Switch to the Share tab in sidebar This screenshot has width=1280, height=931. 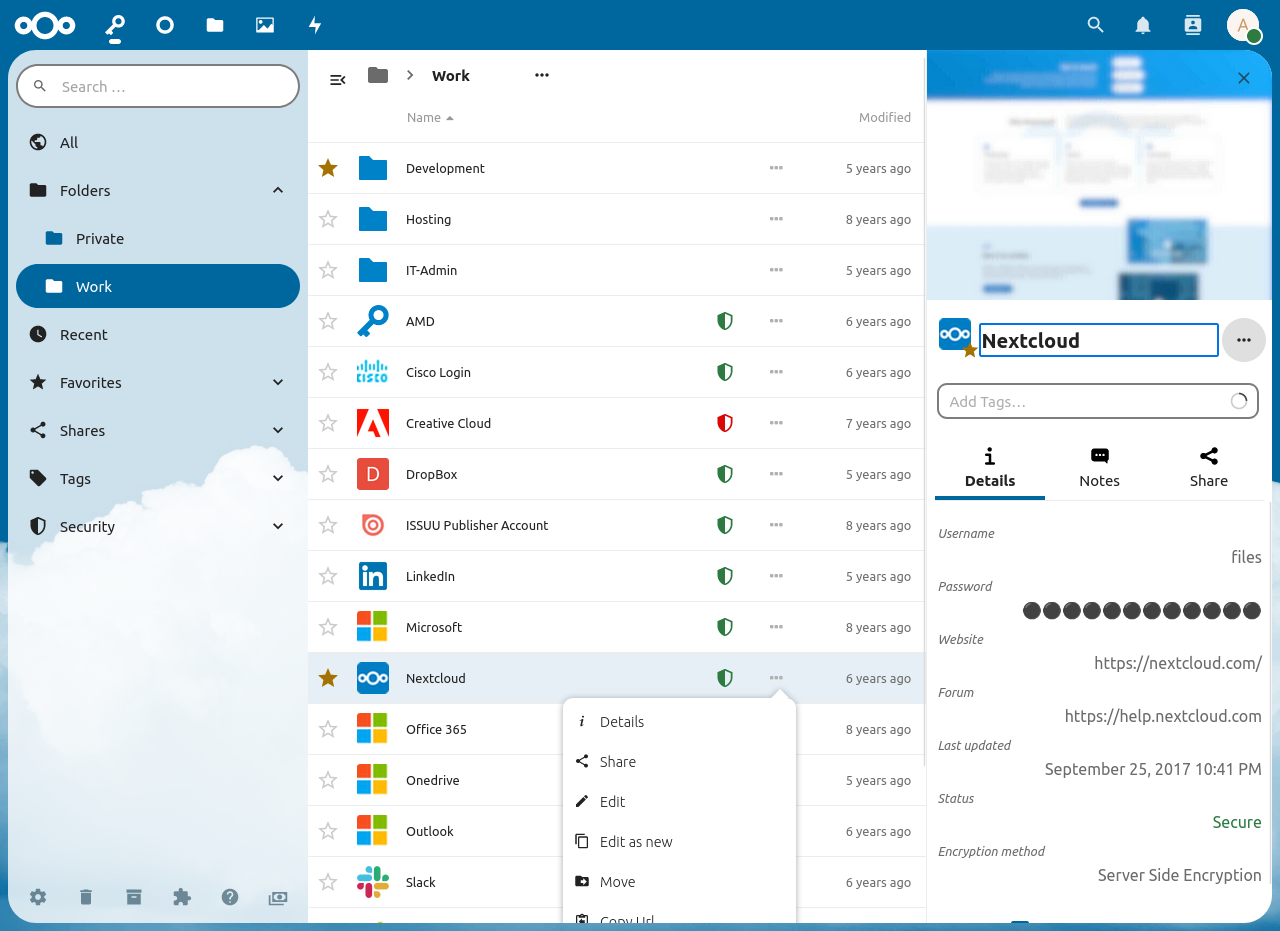[1208, 468]
